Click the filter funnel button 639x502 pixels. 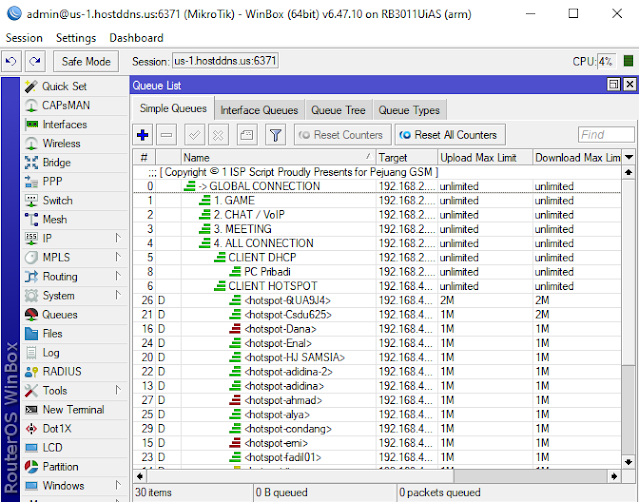pos(275,135)
